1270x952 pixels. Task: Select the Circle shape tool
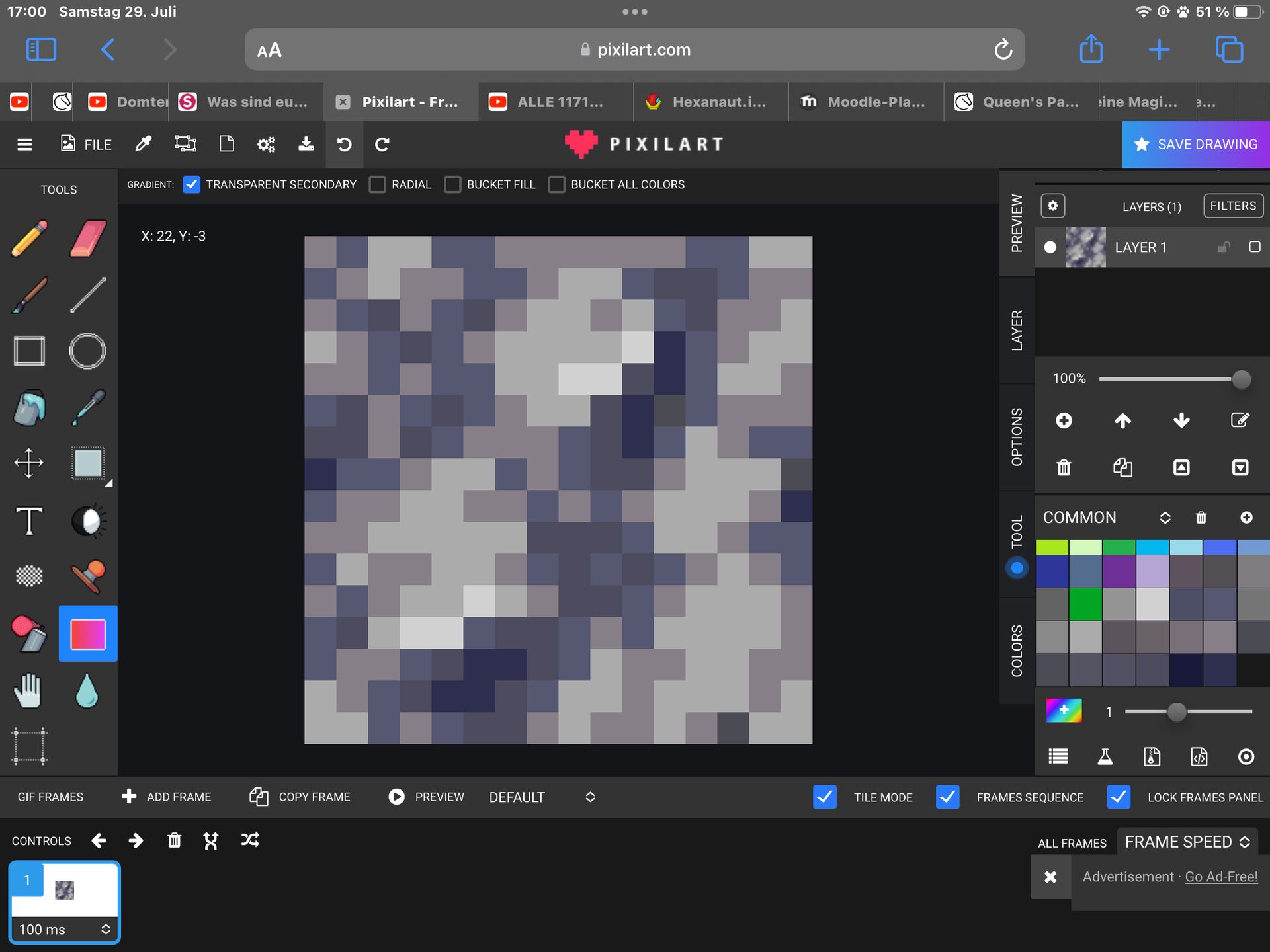pos(87,351)
